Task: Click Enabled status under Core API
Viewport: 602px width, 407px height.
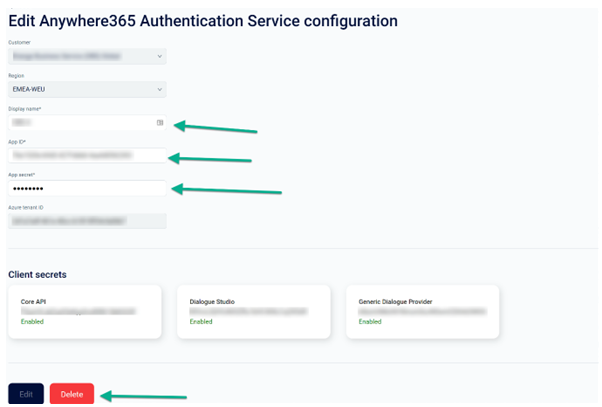Action: click(32, 322)
